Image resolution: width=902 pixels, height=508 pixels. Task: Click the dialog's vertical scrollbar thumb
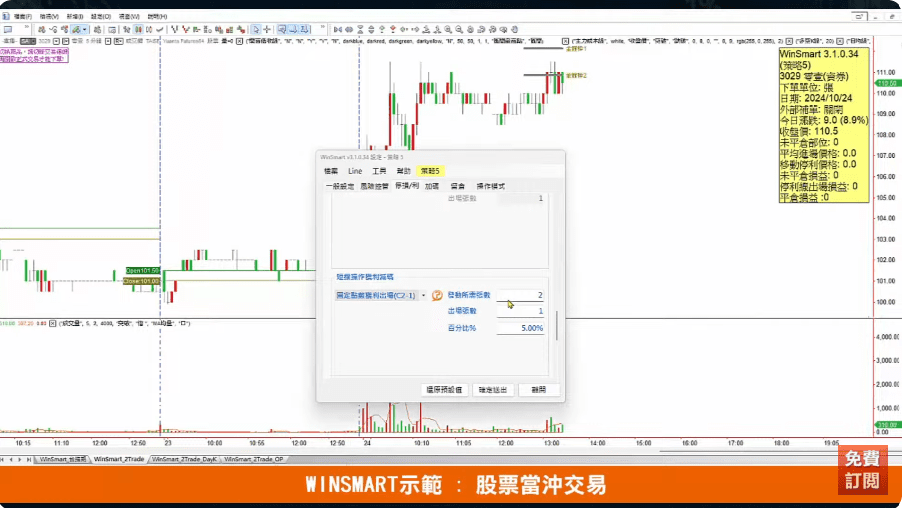tap(556, 325)
